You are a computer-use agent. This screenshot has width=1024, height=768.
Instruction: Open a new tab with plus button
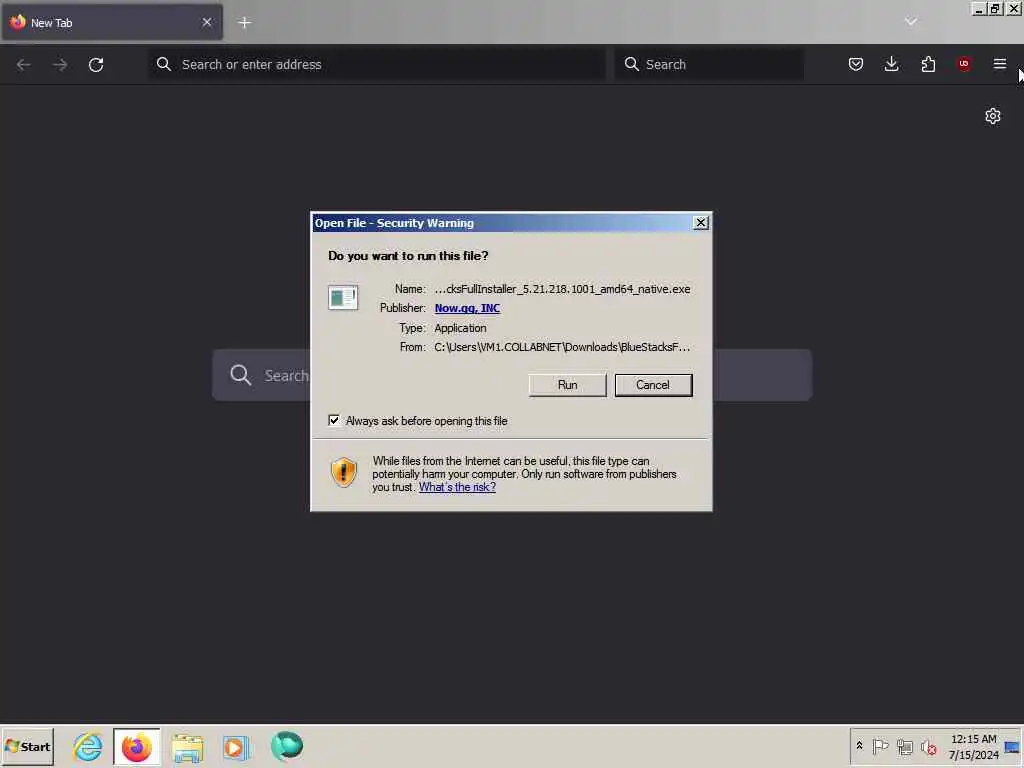click(244, 22)
